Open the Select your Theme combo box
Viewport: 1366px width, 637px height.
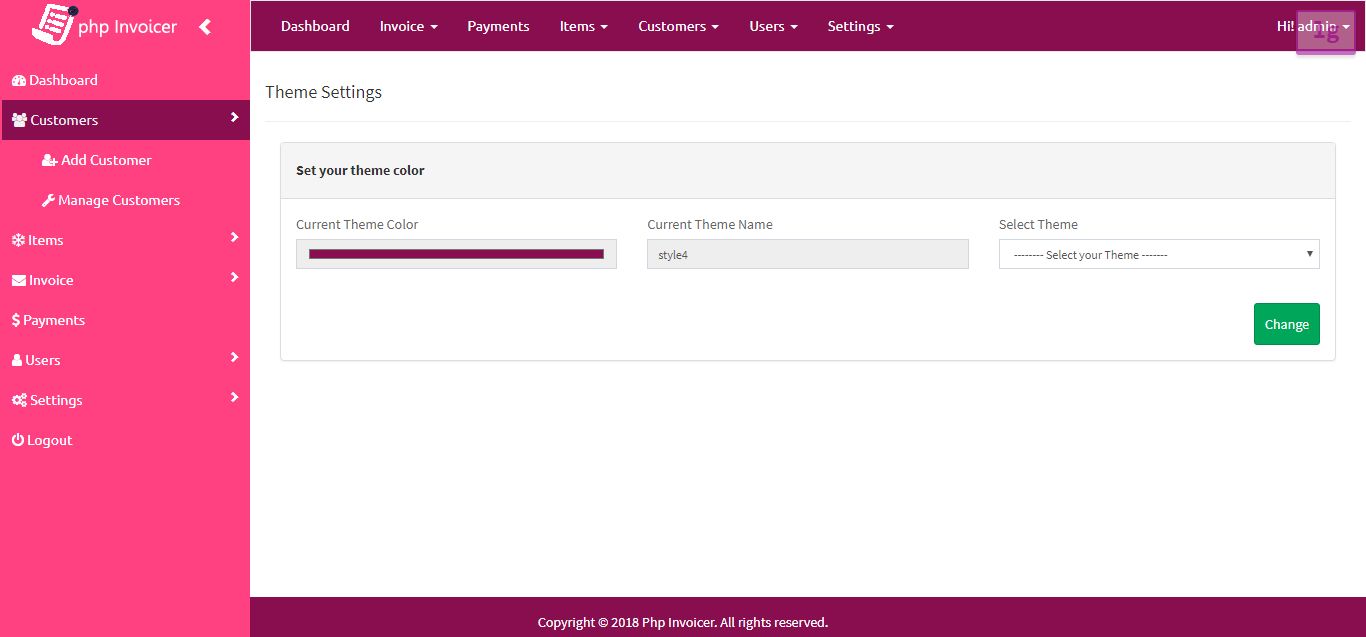[1159, 254]
